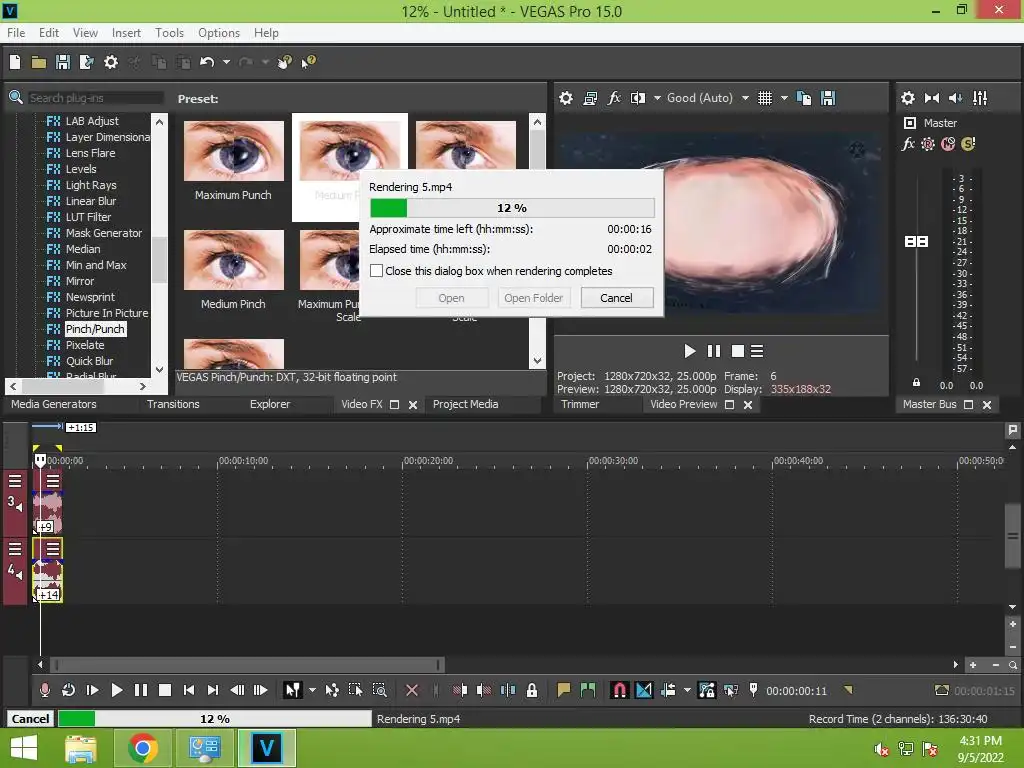Click Play From Start in transport bar
Viewport: 1024px width, 768px height.
92,690
